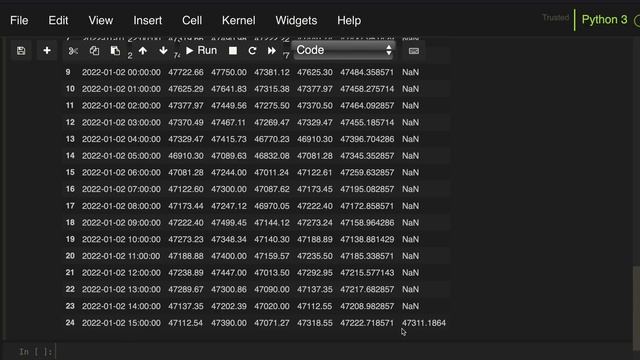Open the Kernel menu
640x360 pixels.
239,20
